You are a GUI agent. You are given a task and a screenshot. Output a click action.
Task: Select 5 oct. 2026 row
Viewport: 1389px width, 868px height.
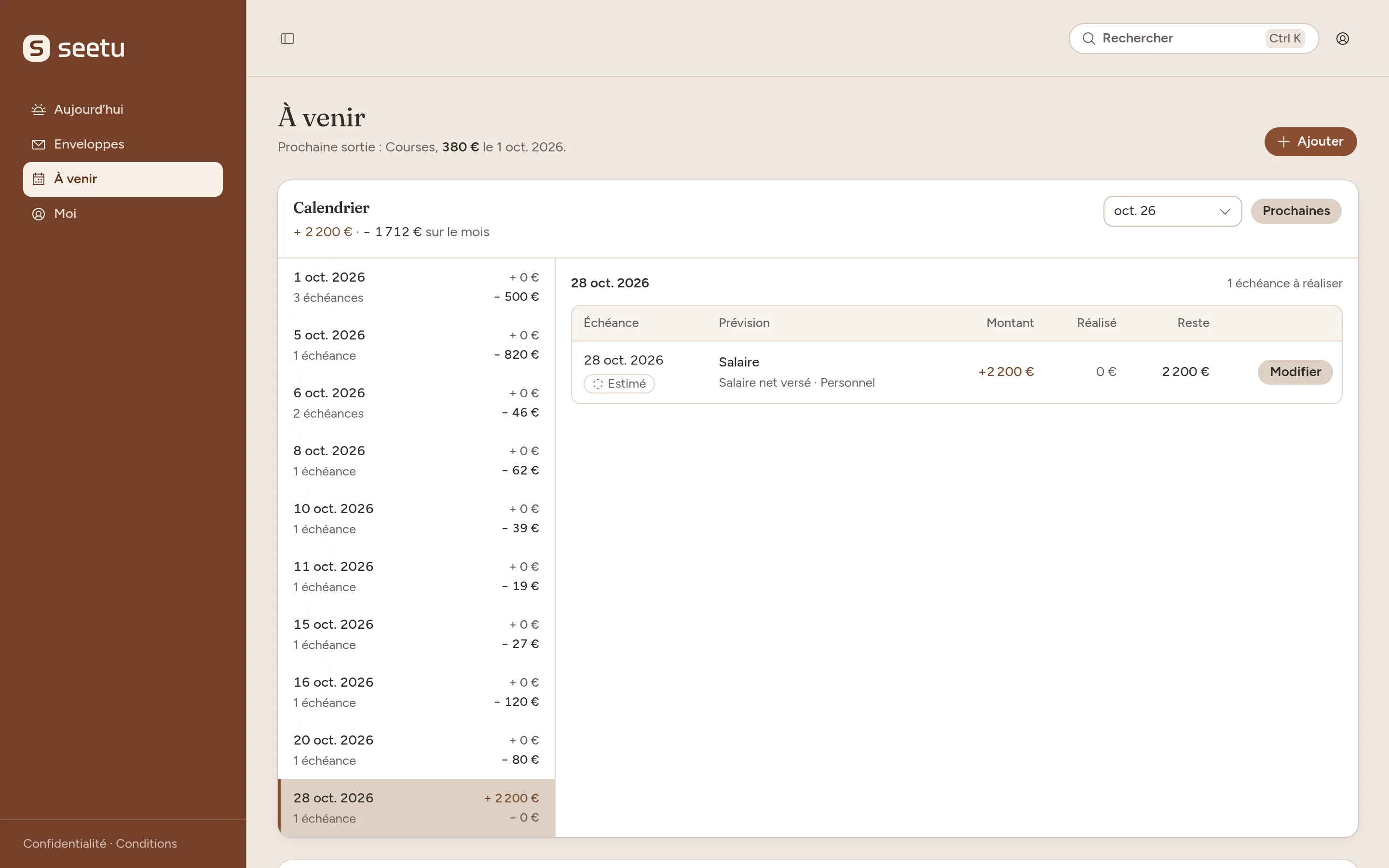coord(416,345)
